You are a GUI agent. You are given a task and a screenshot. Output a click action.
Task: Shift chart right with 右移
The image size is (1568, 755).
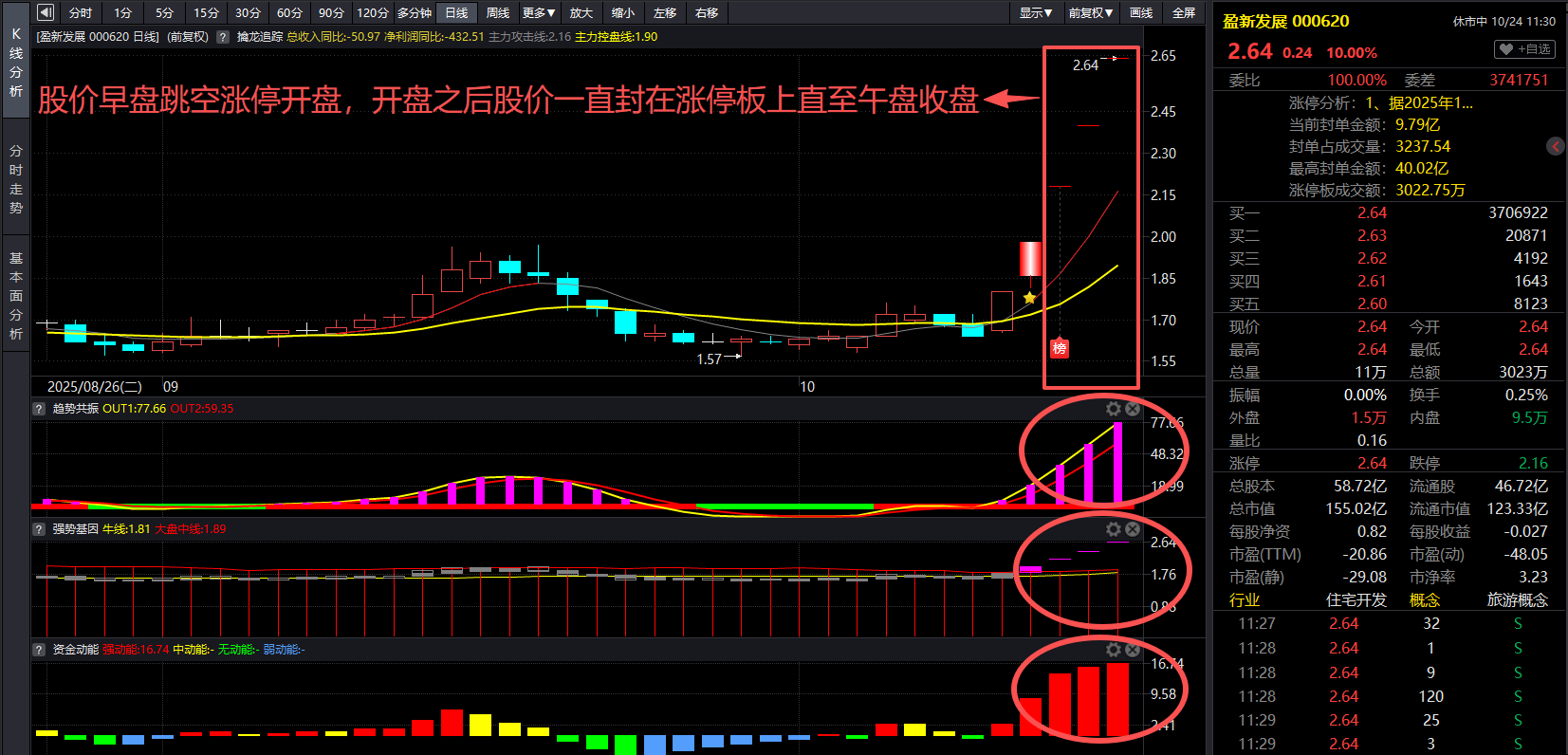point(707,12)
